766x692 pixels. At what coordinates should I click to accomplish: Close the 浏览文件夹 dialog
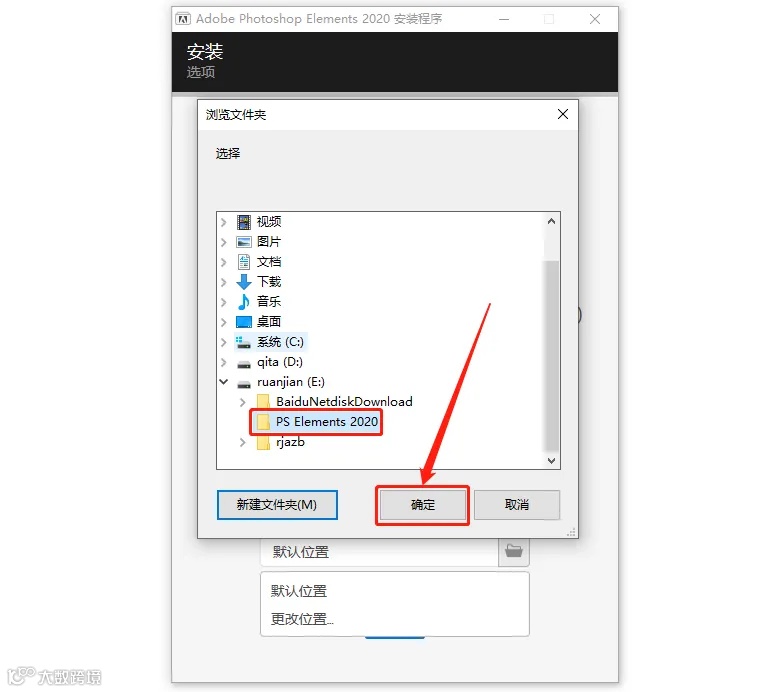point(563,114)
